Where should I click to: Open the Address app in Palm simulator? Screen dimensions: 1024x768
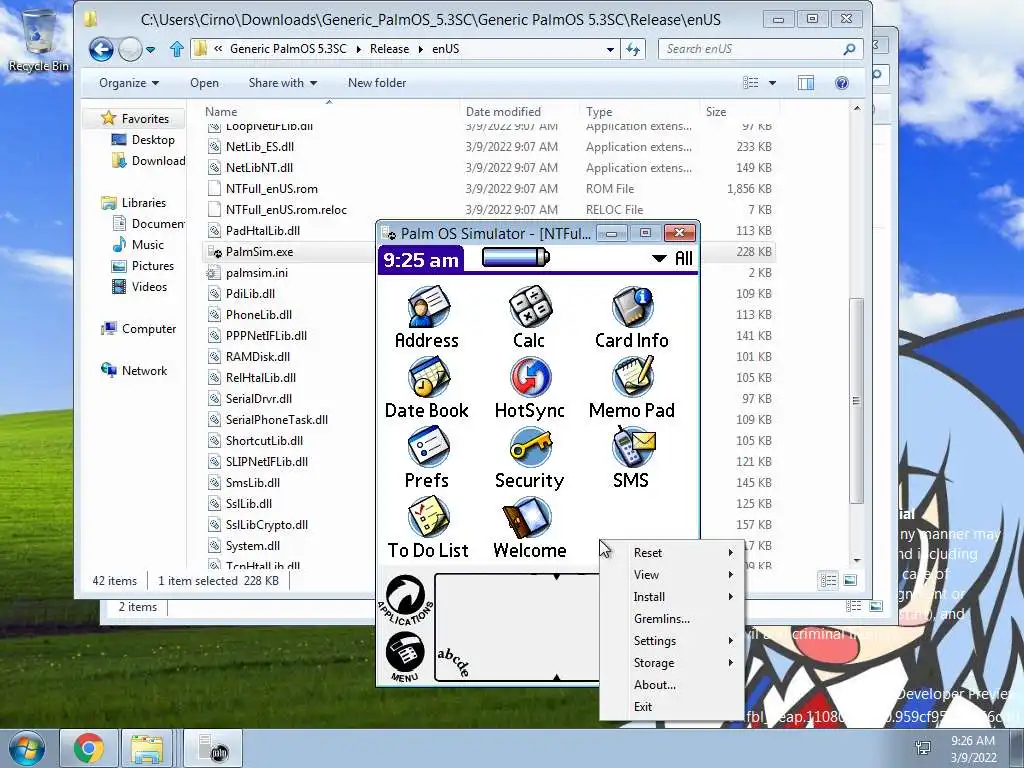tap(428, 317)
